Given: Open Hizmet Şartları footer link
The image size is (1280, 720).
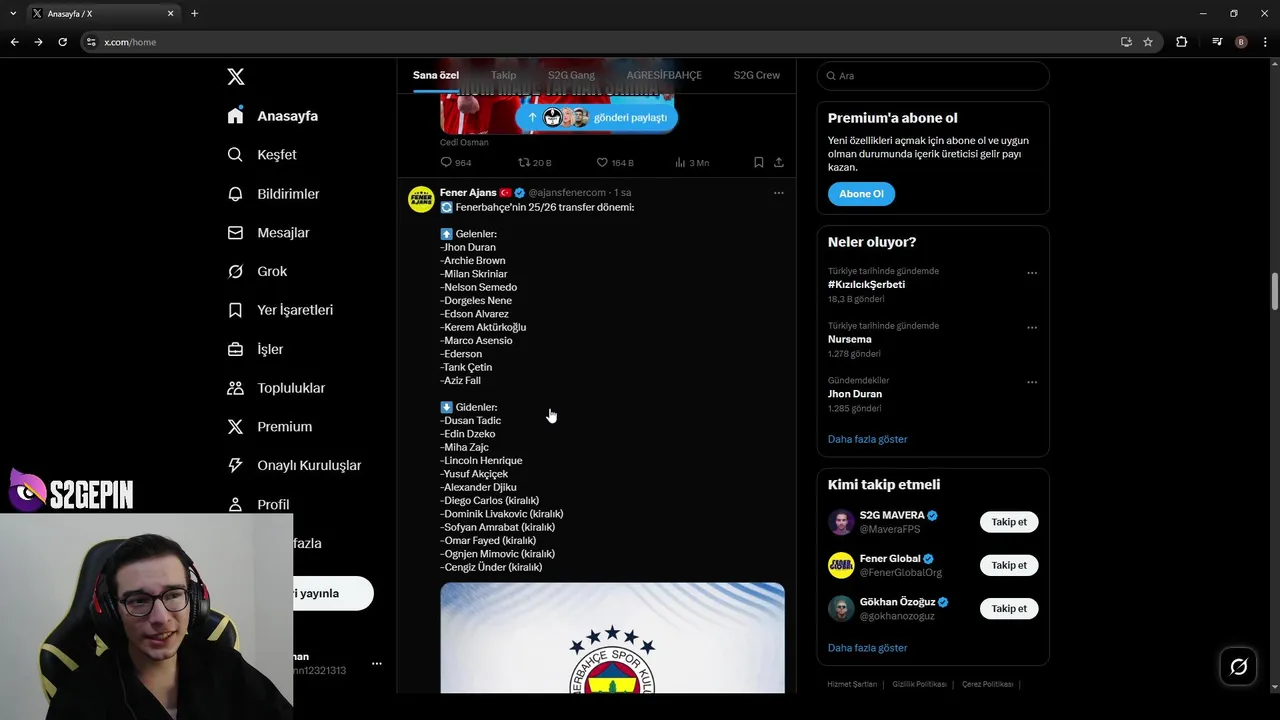Looking at the screenshot, I should pyautogui.click(x=852, y=684).
